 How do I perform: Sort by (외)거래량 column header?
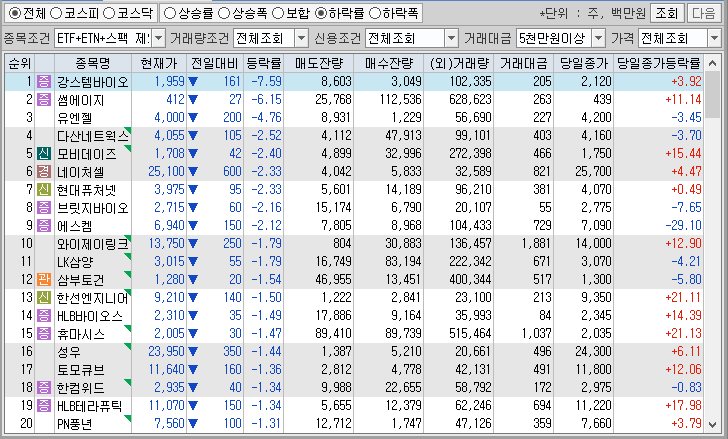(x=459, y=63)
